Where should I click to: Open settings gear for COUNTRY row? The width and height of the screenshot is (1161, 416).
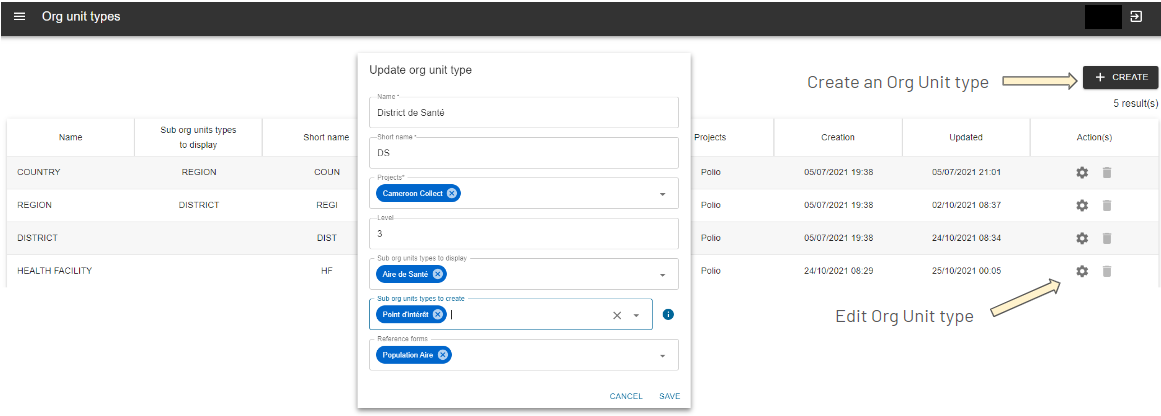(1082, 172)
